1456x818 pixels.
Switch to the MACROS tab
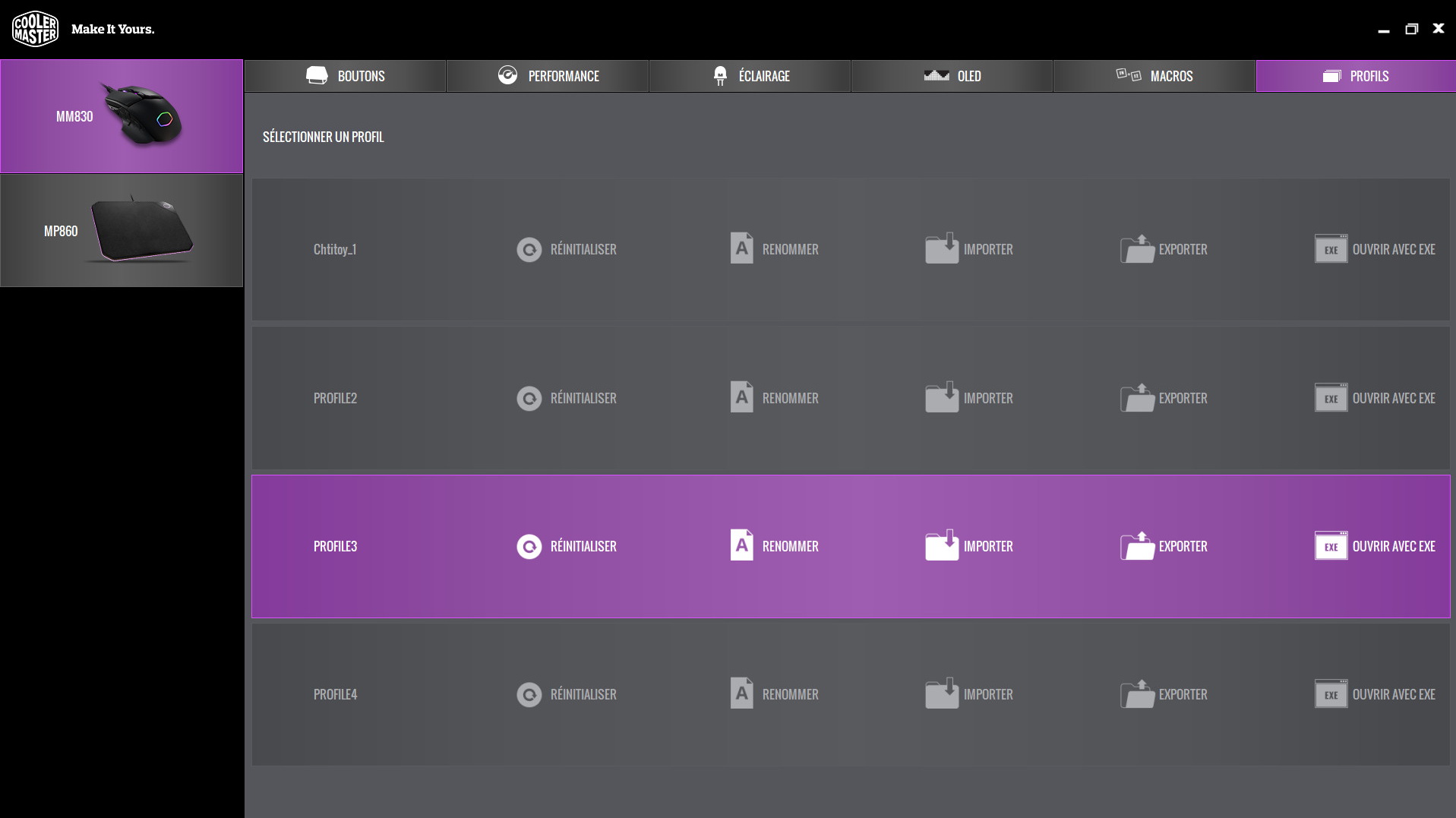point(1154,76)
